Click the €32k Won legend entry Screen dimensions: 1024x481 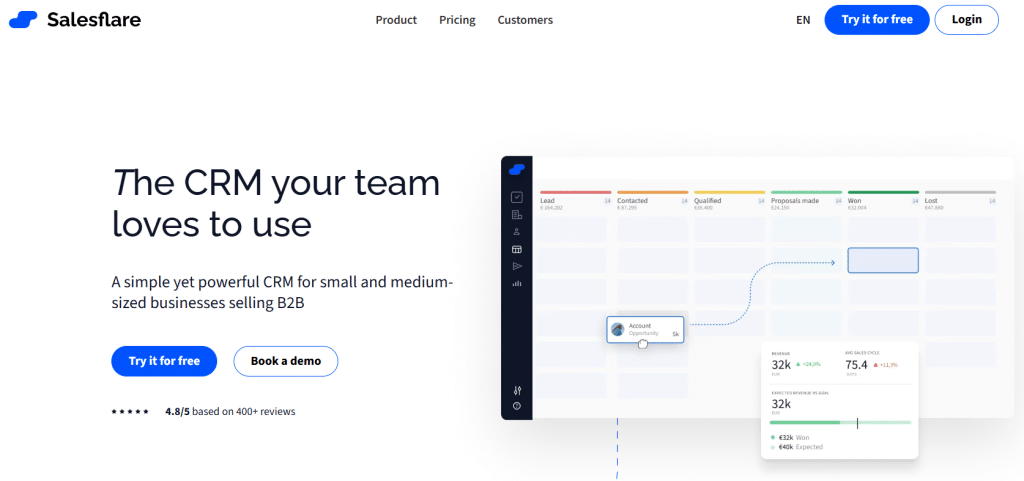pyautogui.click(x=790, y=437)
